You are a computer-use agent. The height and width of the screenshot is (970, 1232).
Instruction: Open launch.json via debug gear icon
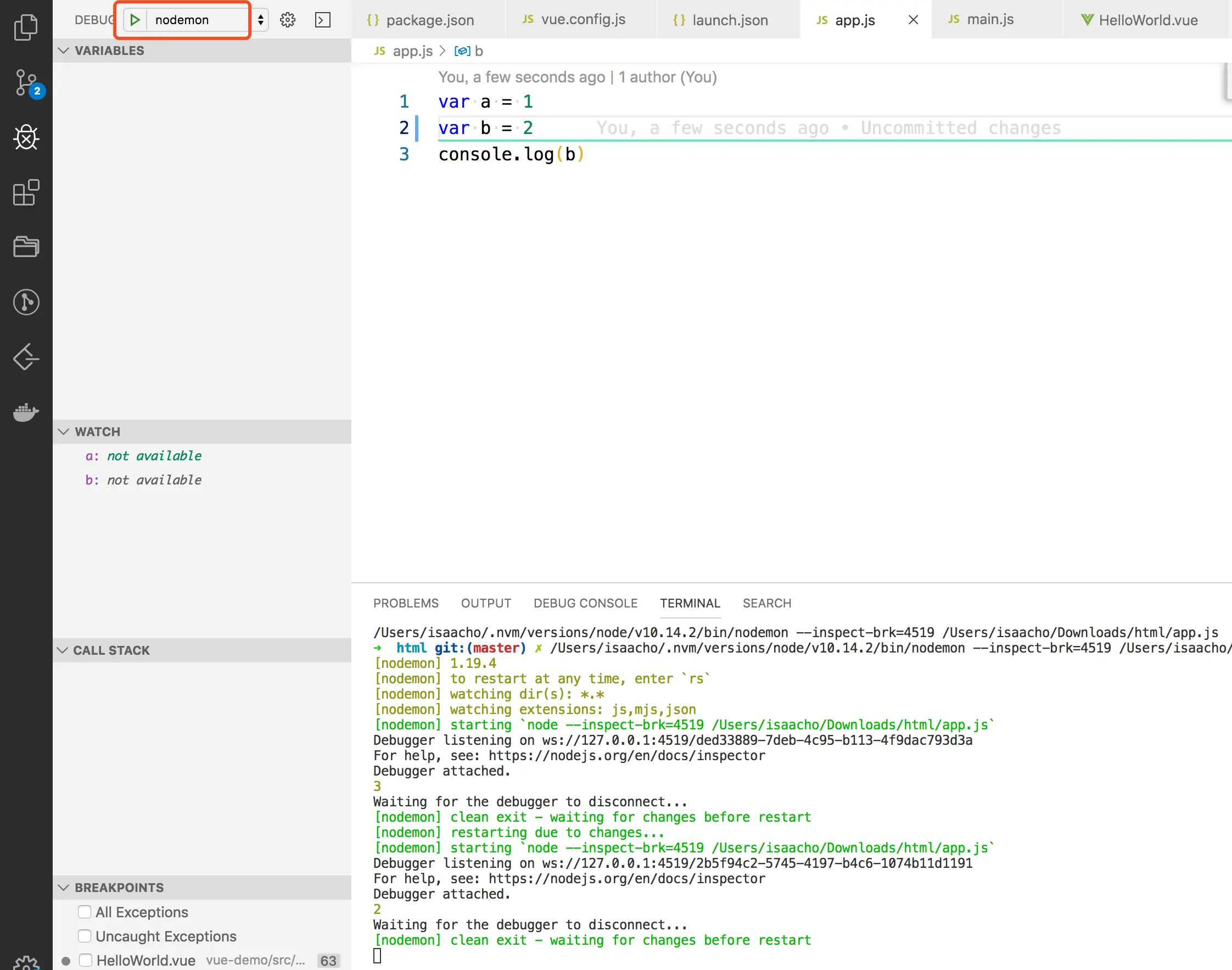tap(288, 20)
